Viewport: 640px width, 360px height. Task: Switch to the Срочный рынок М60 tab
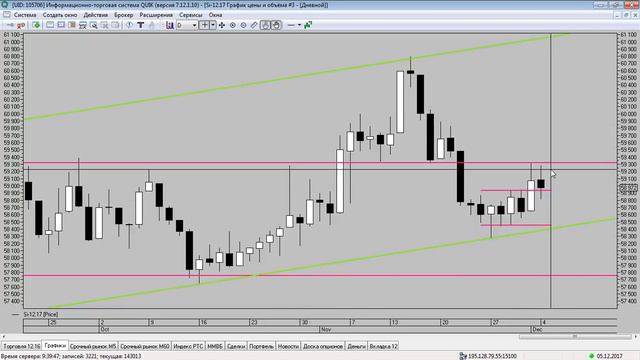[x=145, y=346]
